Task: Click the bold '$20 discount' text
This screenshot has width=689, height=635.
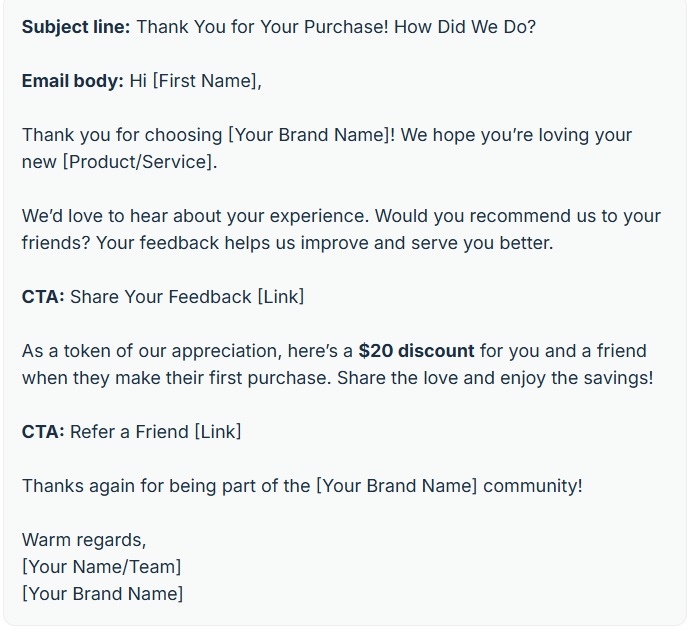Action: click(416, 351)
